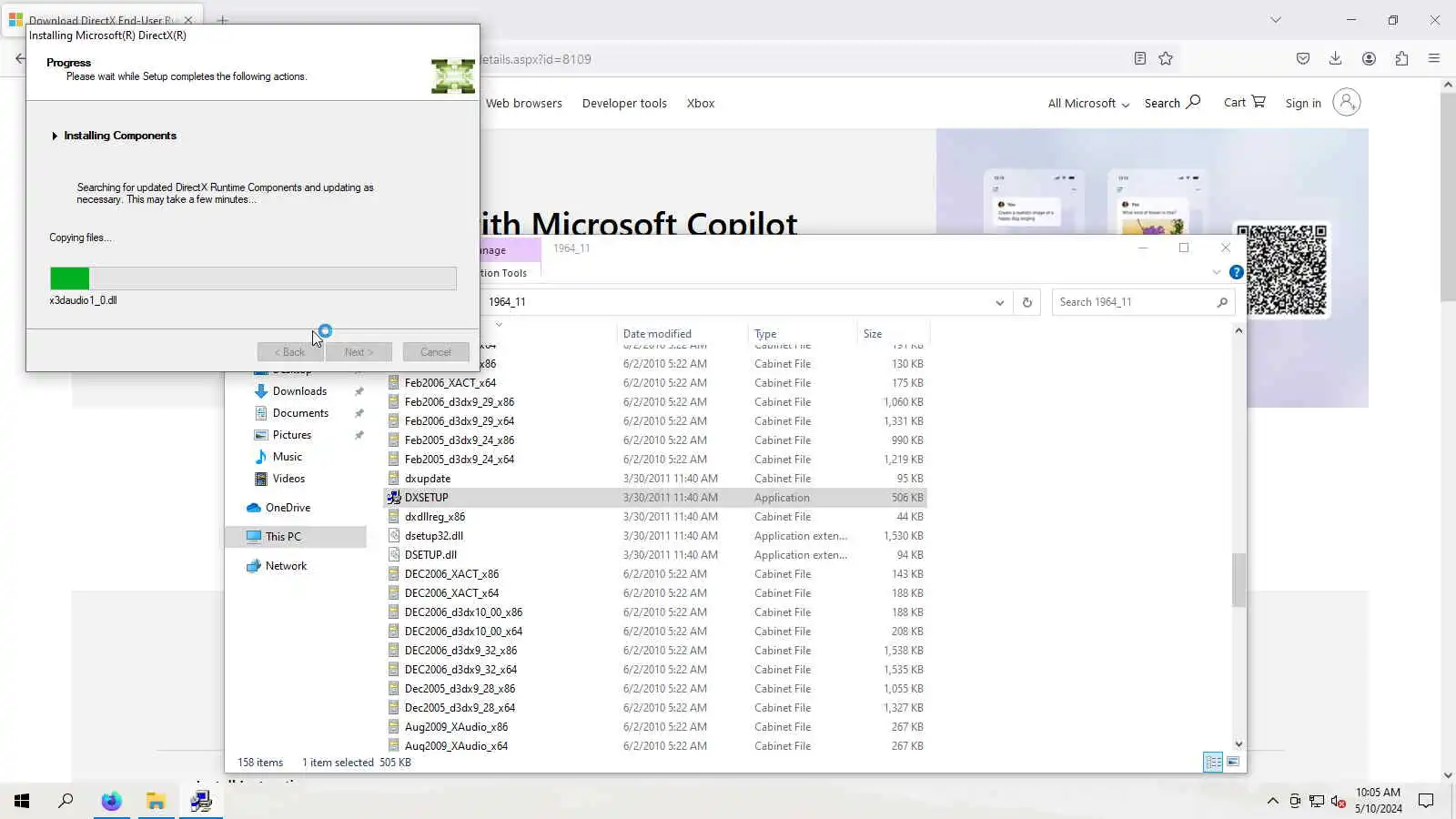Select Music in navigation pane
Screen dimensions: 1456x819
coord(287,457)
